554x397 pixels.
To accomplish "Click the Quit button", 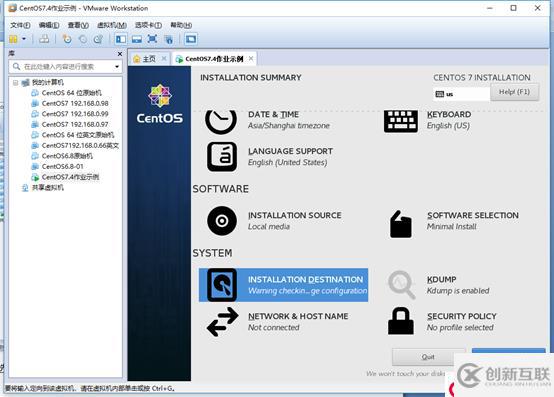I will pos(428,357).
